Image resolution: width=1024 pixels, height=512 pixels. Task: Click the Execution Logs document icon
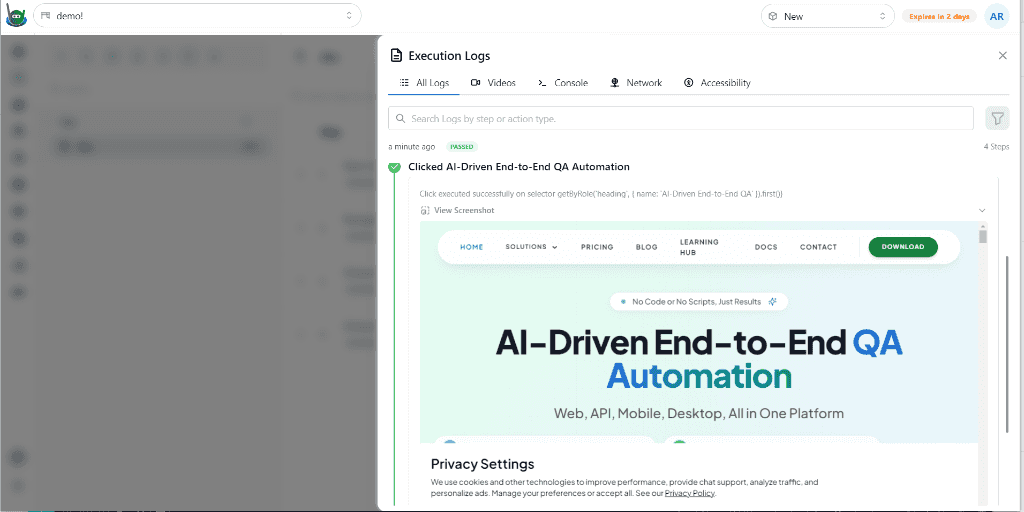point(396,56)
